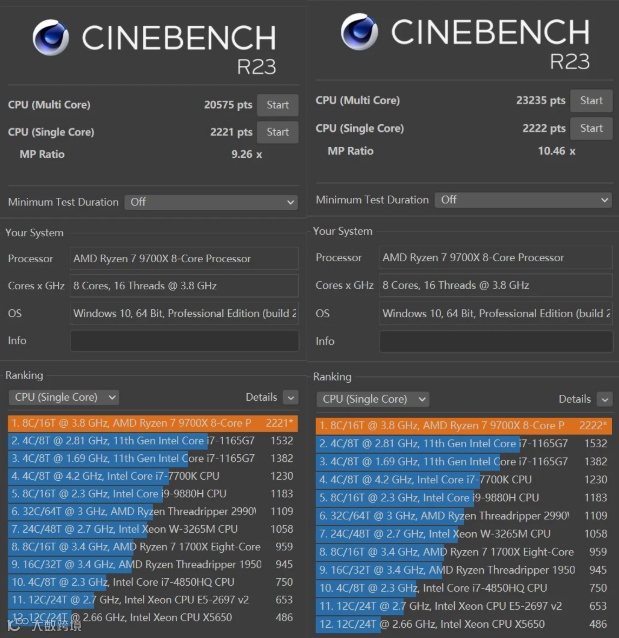The image size is (619, 638).
Task: Start Multi Core test in right Cinebench window
Action: pos(591,101)
